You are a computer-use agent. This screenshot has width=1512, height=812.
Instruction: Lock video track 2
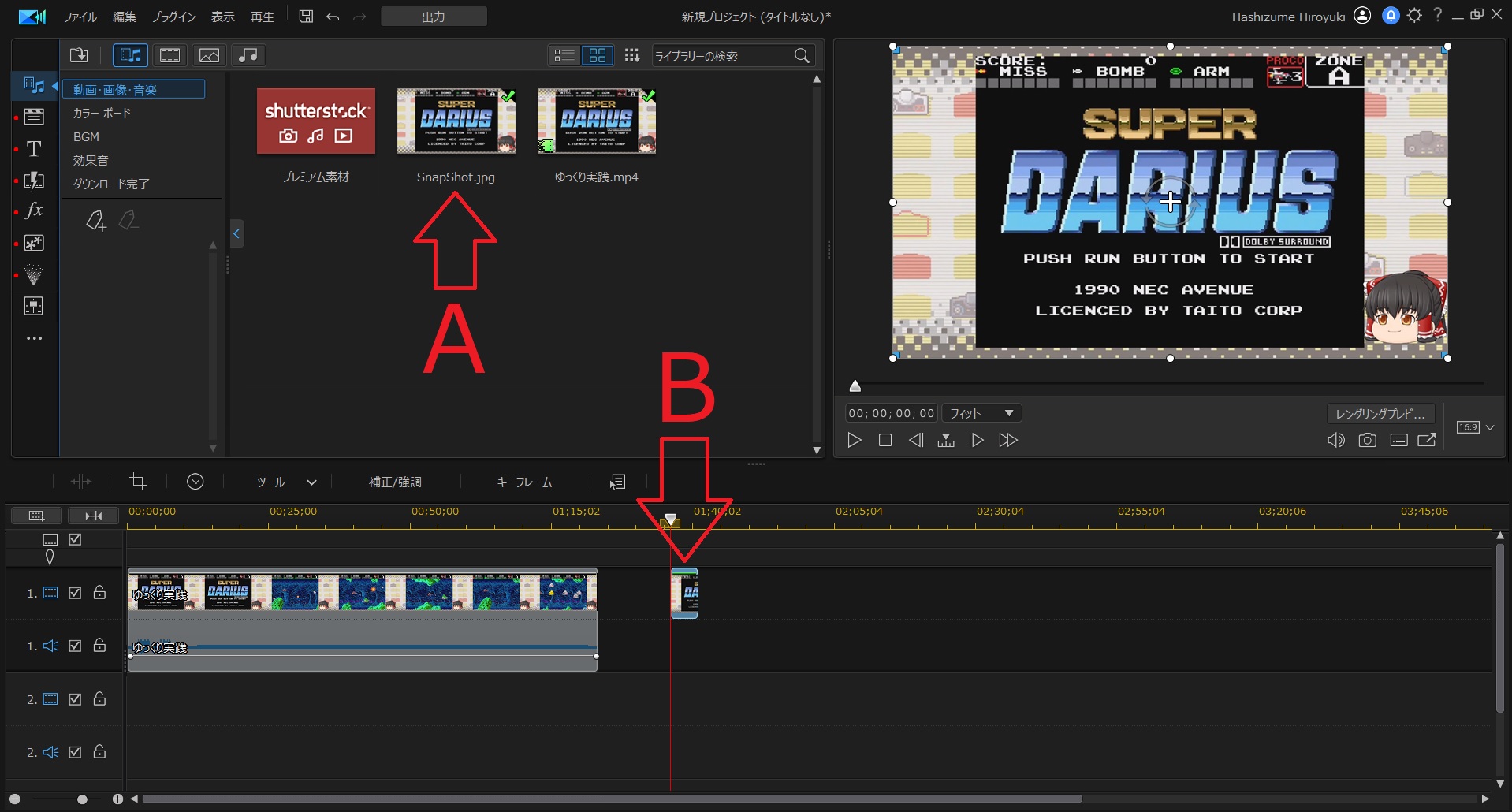[100, 698]
